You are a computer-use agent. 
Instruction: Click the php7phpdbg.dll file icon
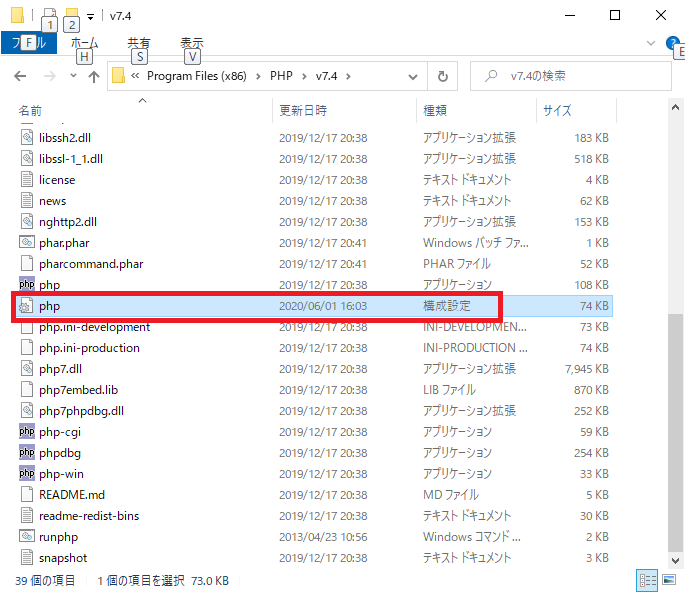27,410
